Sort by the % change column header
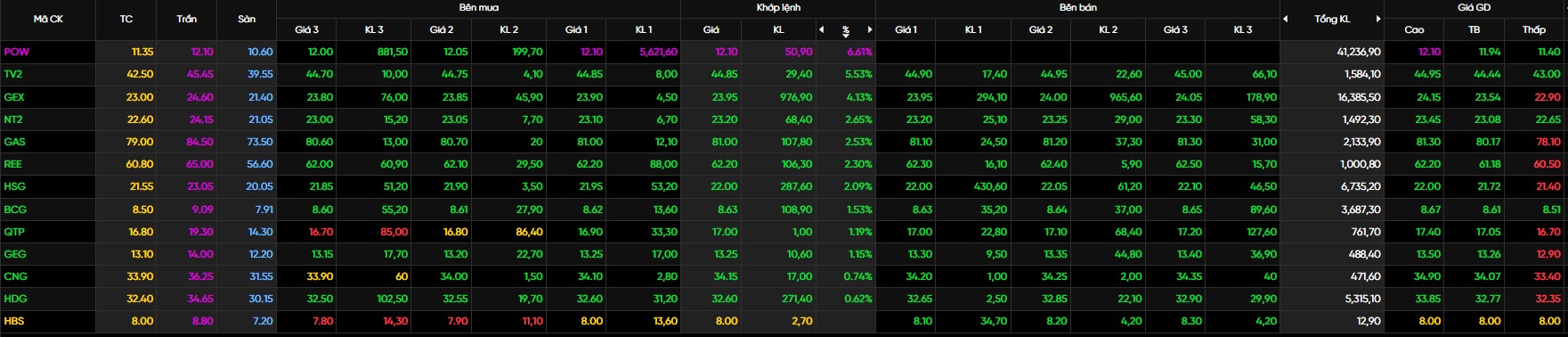The image size is (1568, 337). point(846,30)
